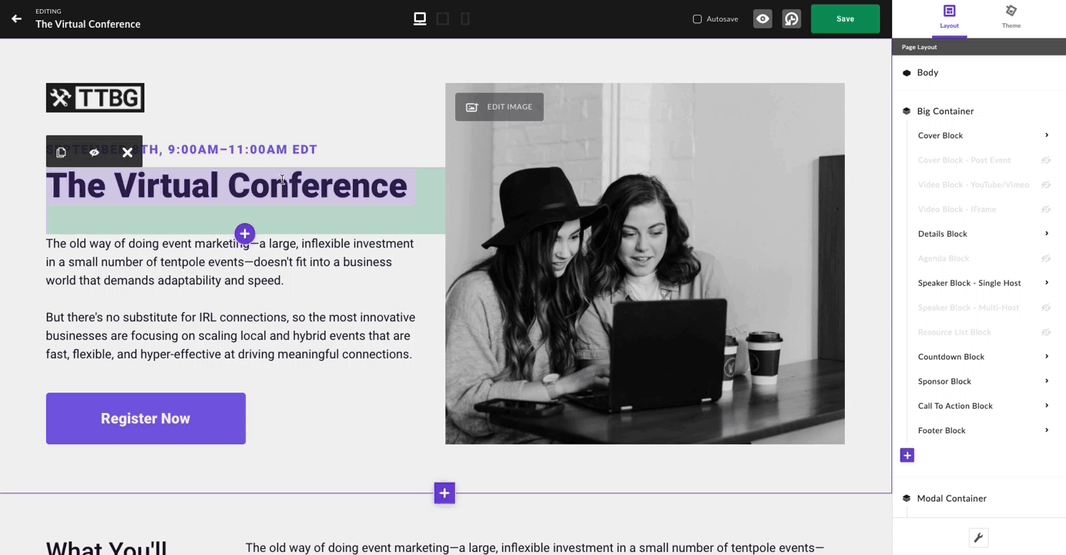Click the Big Container layers icon
Viewport: 1066px width, 555px height.
[x=906, y=111]
